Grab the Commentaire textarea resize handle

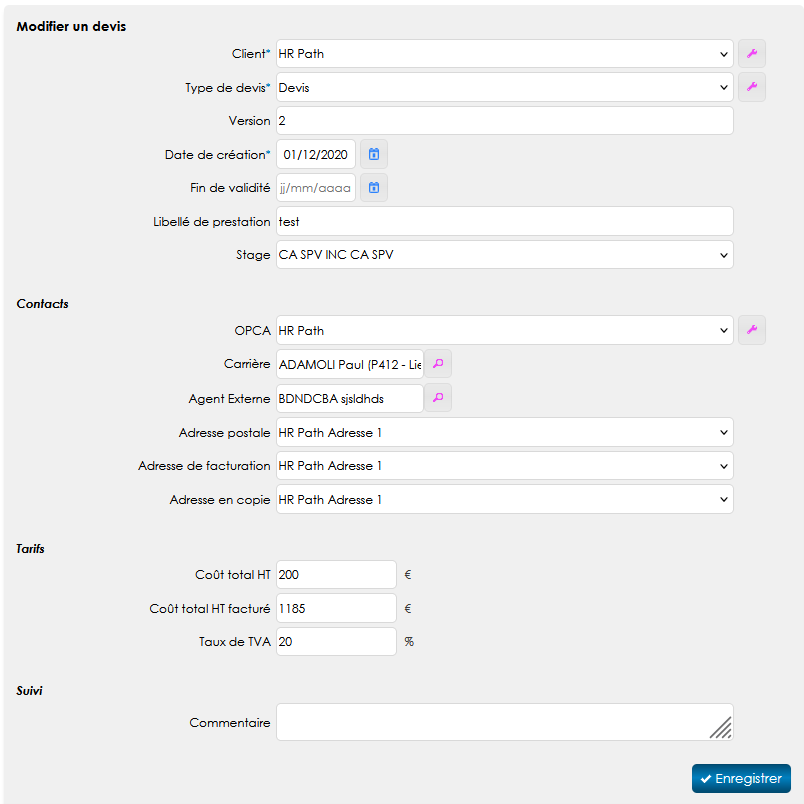[x=721, y=728]
